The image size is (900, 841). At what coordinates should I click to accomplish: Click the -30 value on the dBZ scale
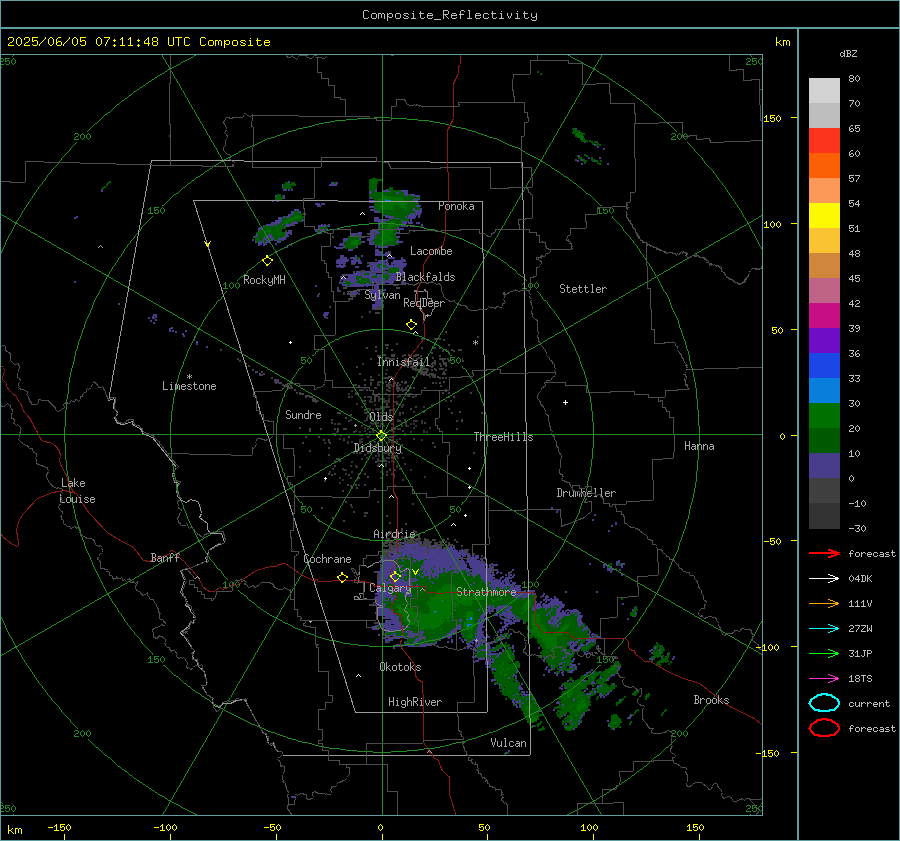[x=858, y=528]
